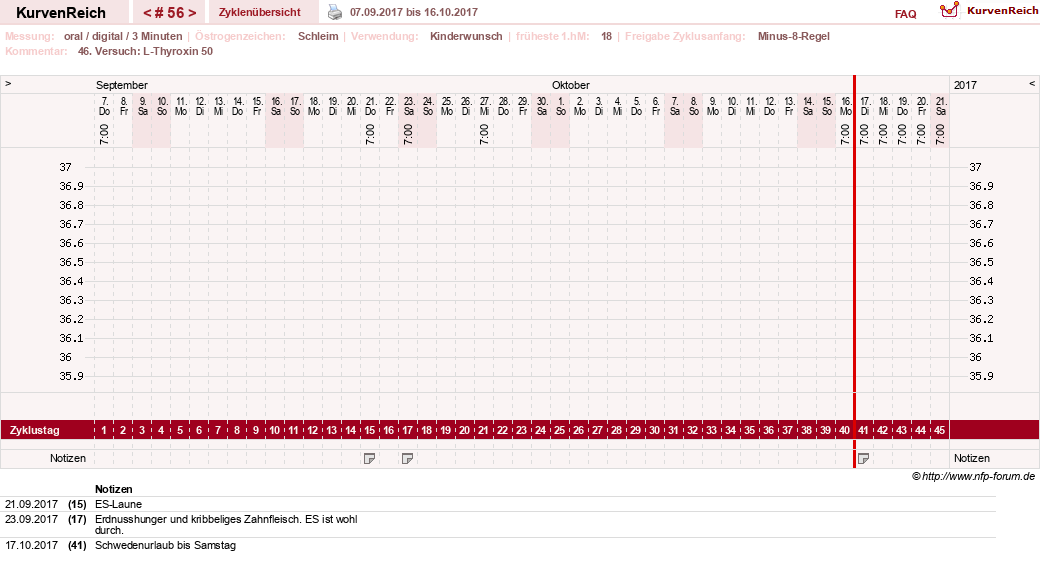This screenshot has width=1040, height=582.
Task: Click the date 21.09.2017 in notes list
Action: [31, 504]
